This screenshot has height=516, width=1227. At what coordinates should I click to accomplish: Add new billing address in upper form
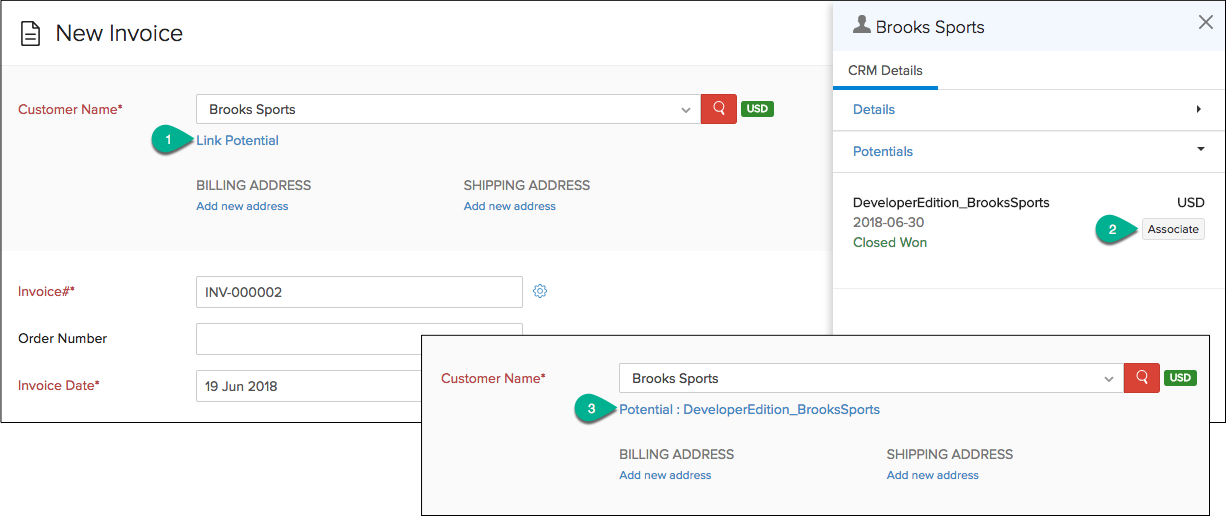242,206
